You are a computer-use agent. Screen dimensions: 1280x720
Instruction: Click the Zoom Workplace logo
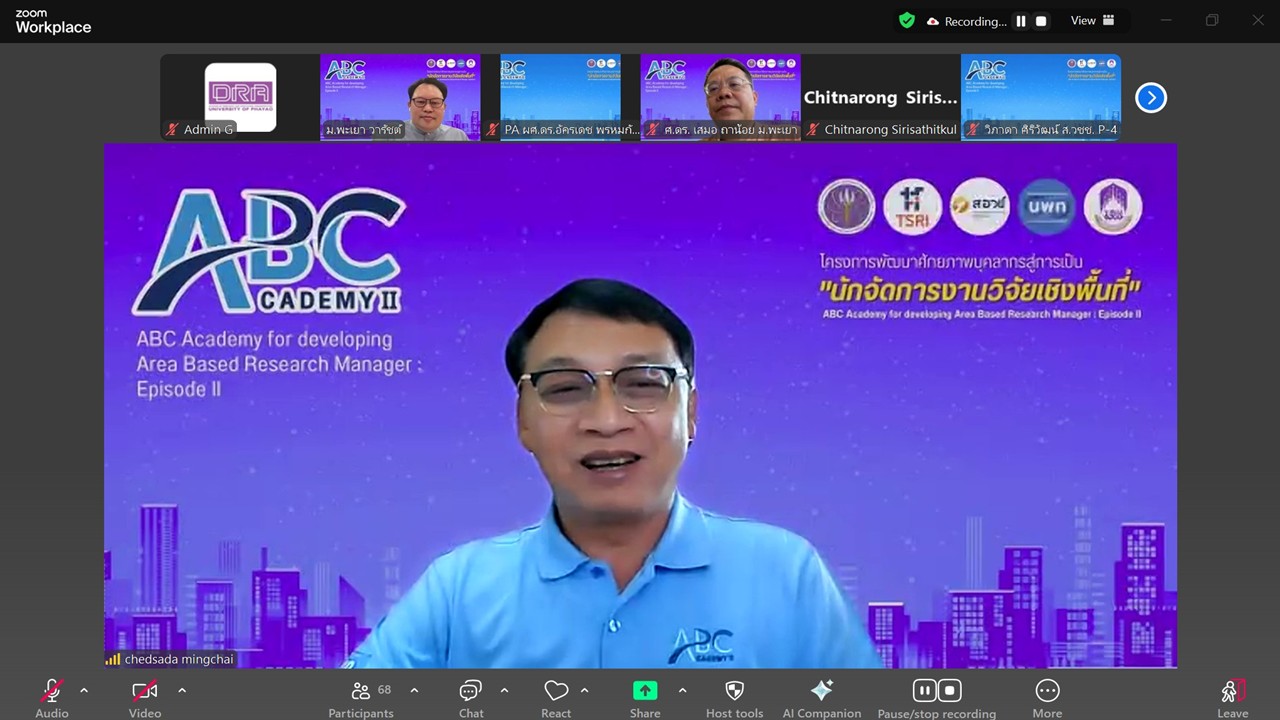coord(53,22)
